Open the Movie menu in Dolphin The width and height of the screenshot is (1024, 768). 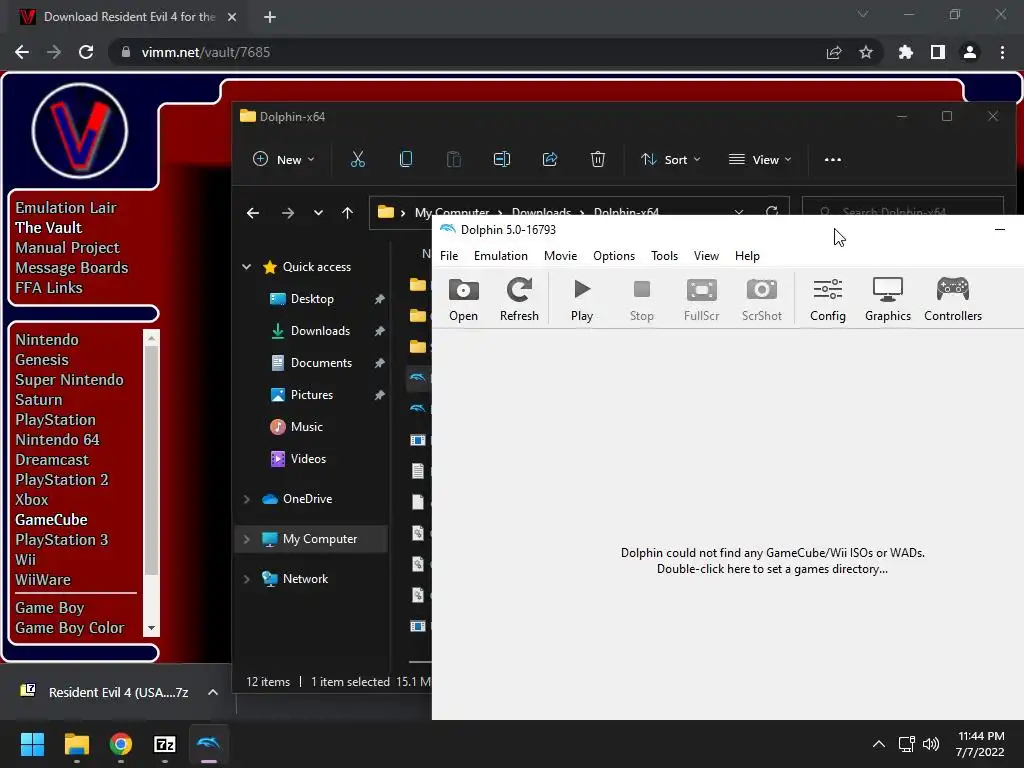(560, 256)
